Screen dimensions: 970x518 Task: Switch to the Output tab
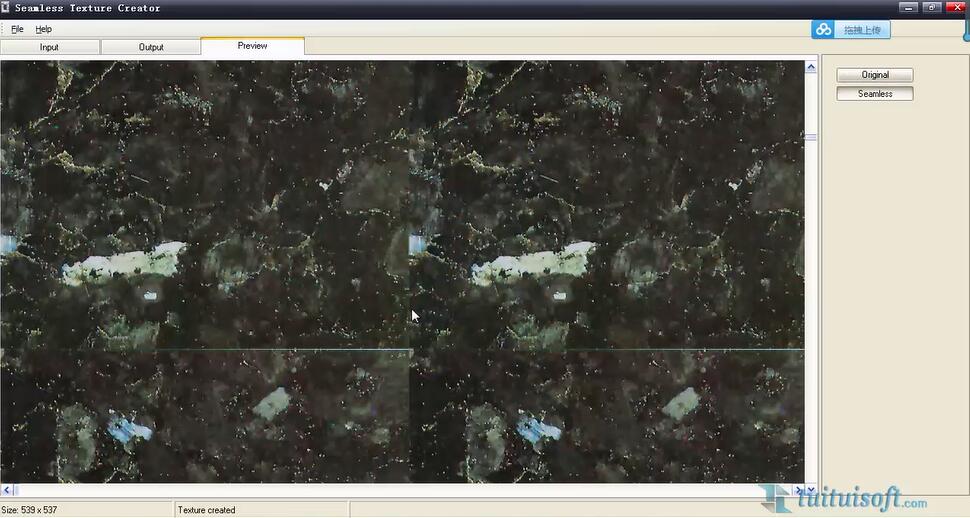pos(151,47)
